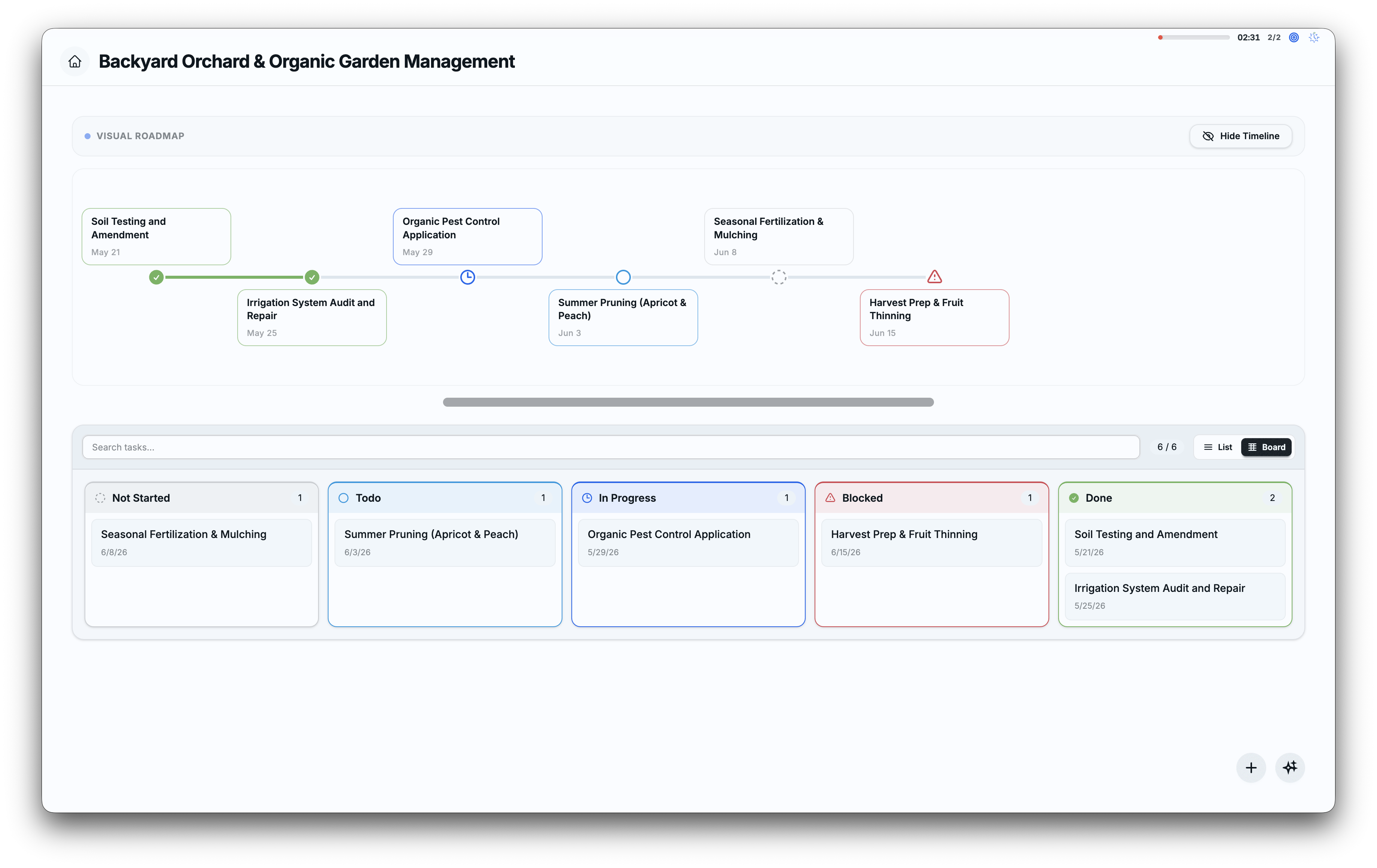This screenshot has height=868, width=1377.
Task: Switch to Board view
Action: coord(1266,447)
